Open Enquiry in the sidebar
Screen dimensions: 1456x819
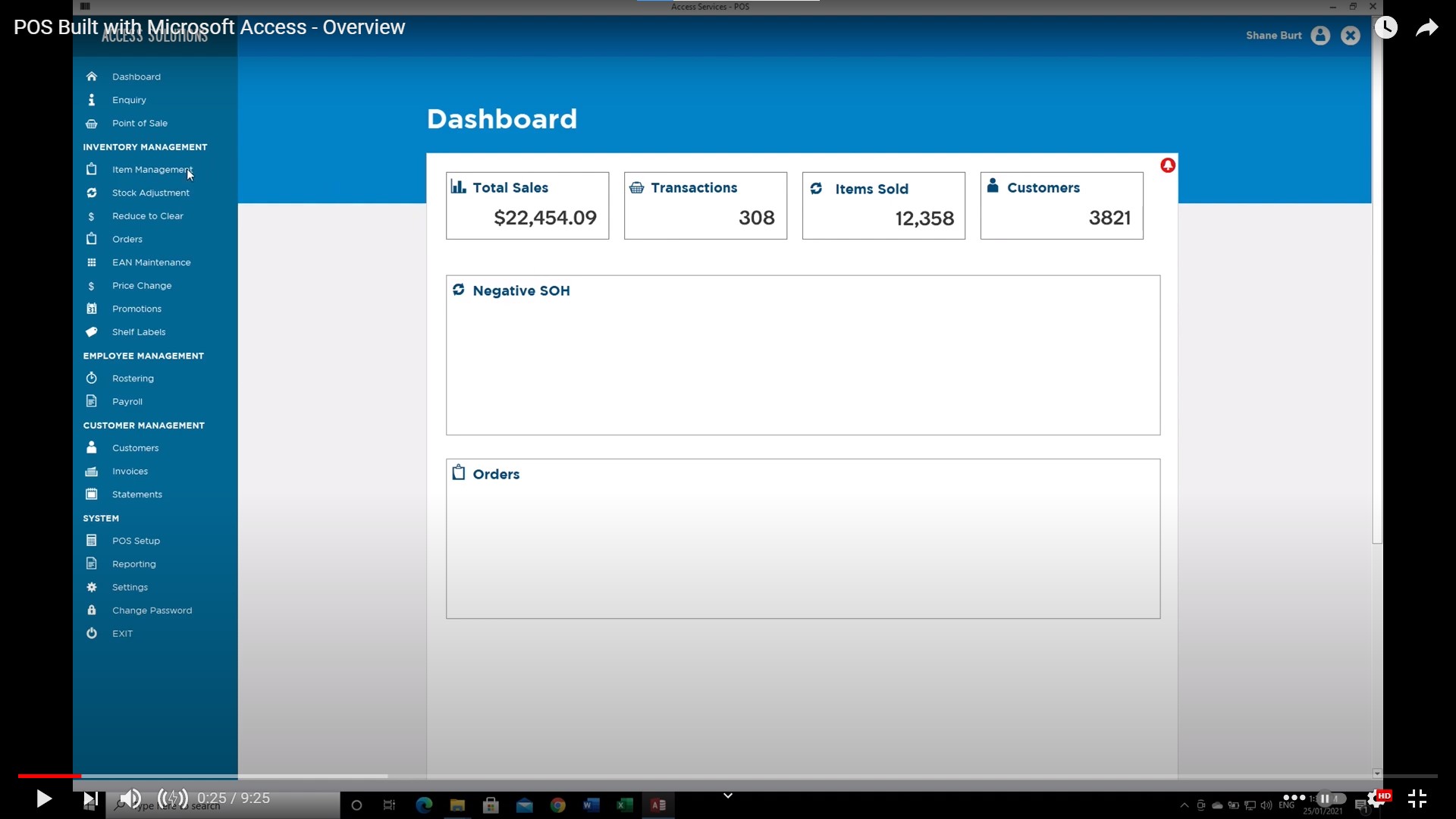tap(129, 100)
